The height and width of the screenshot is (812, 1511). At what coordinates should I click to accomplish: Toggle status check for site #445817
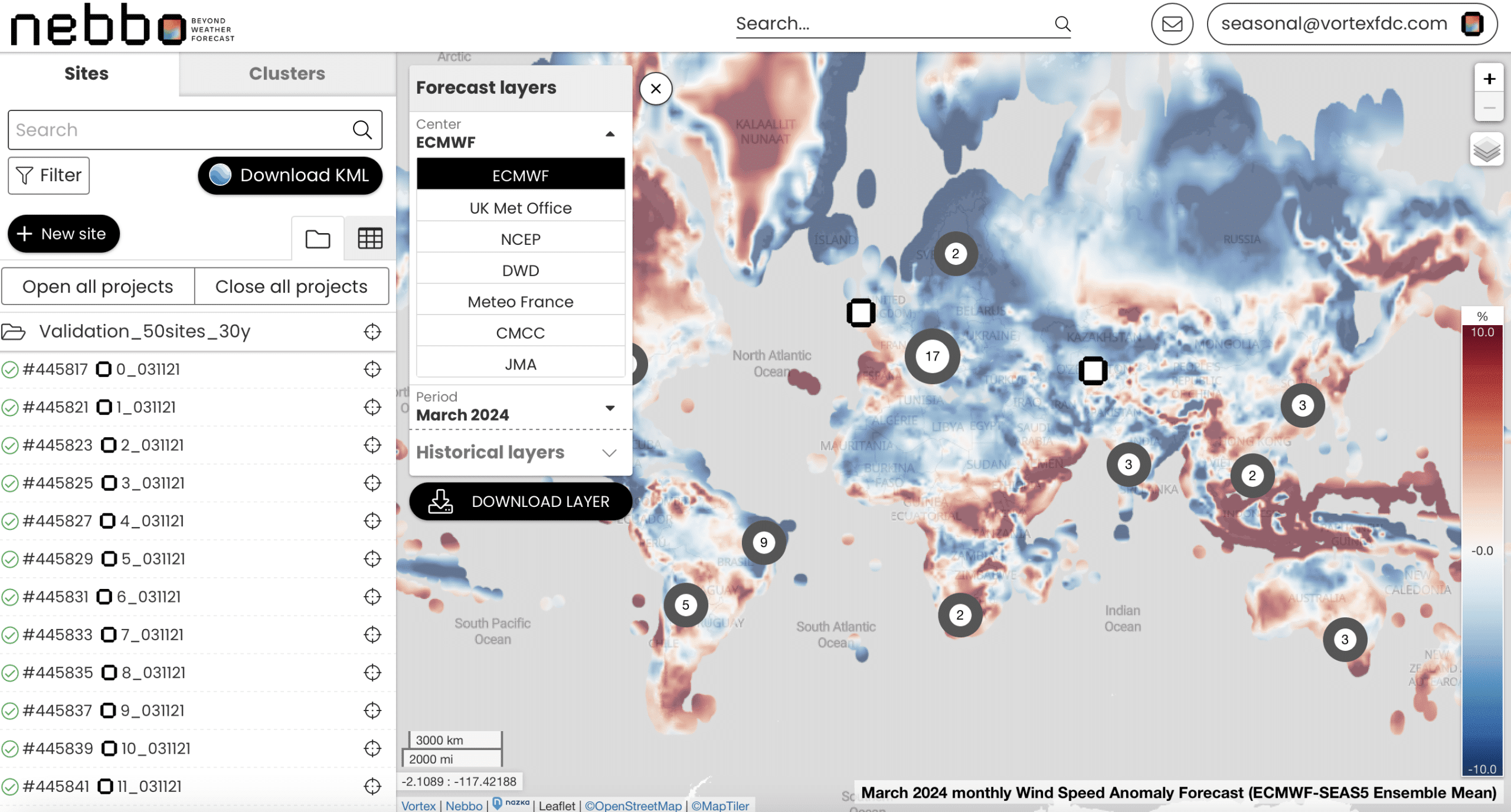click(9, 370)
